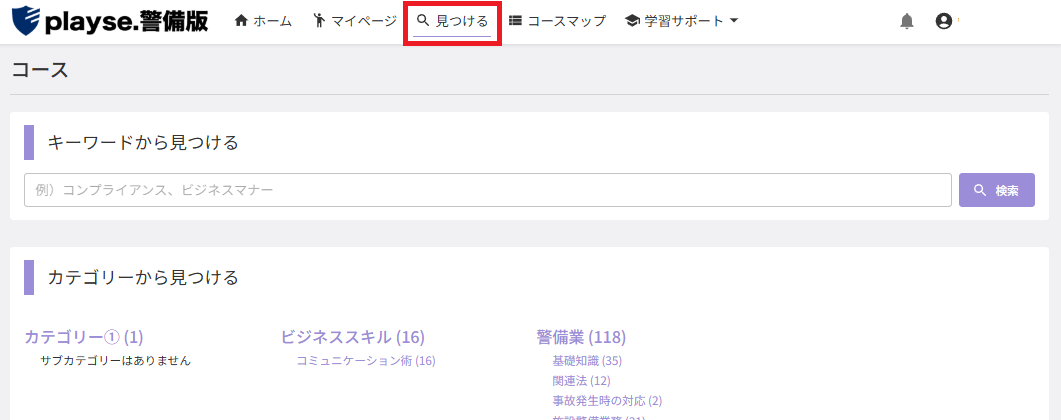The height and width of the screenshot is (420, 1061).
Task: Click the コース page heading
Action: (x=40, y=70)
